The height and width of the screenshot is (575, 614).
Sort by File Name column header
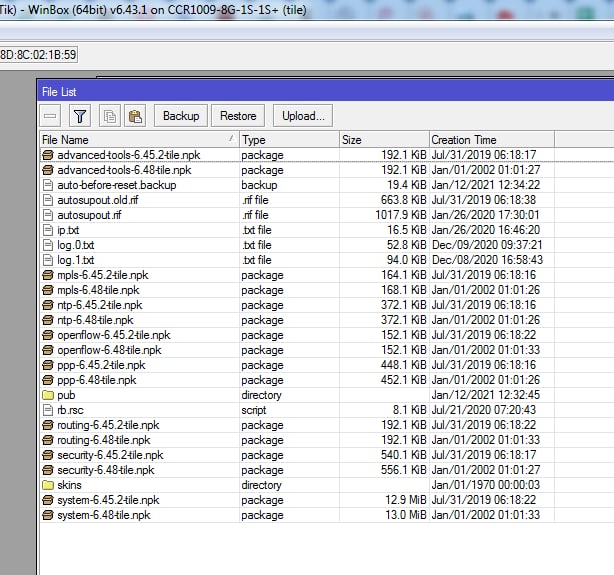(x=139, y=140)
